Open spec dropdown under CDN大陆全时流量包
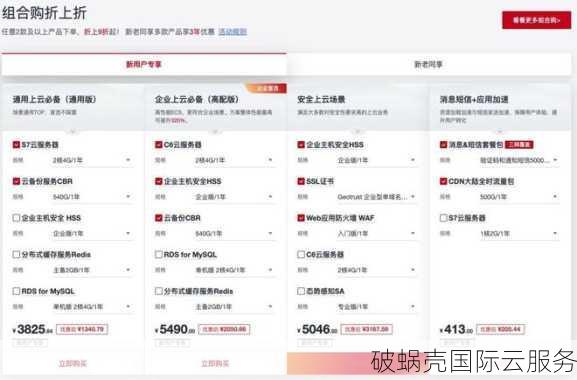 pyautogui.click(x=519, y=197)
